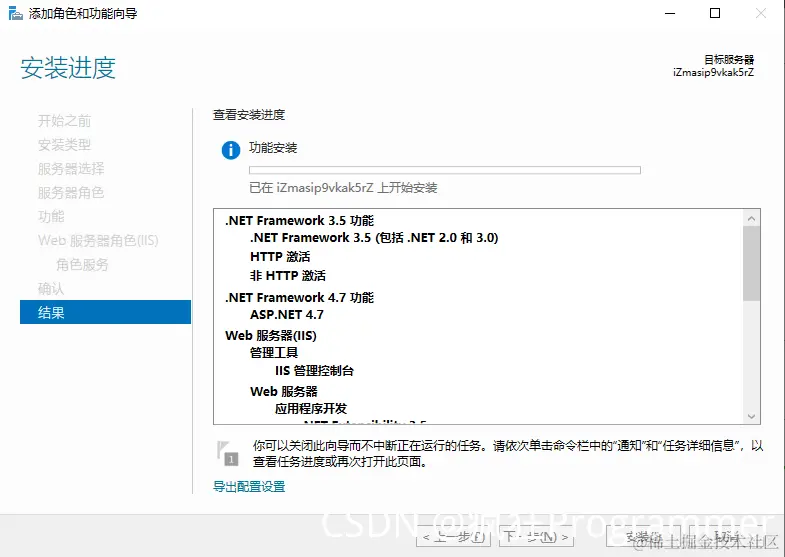Click the notification flag icon with number 1
Screen dimensions: 785x557
[x=228, y=453]
